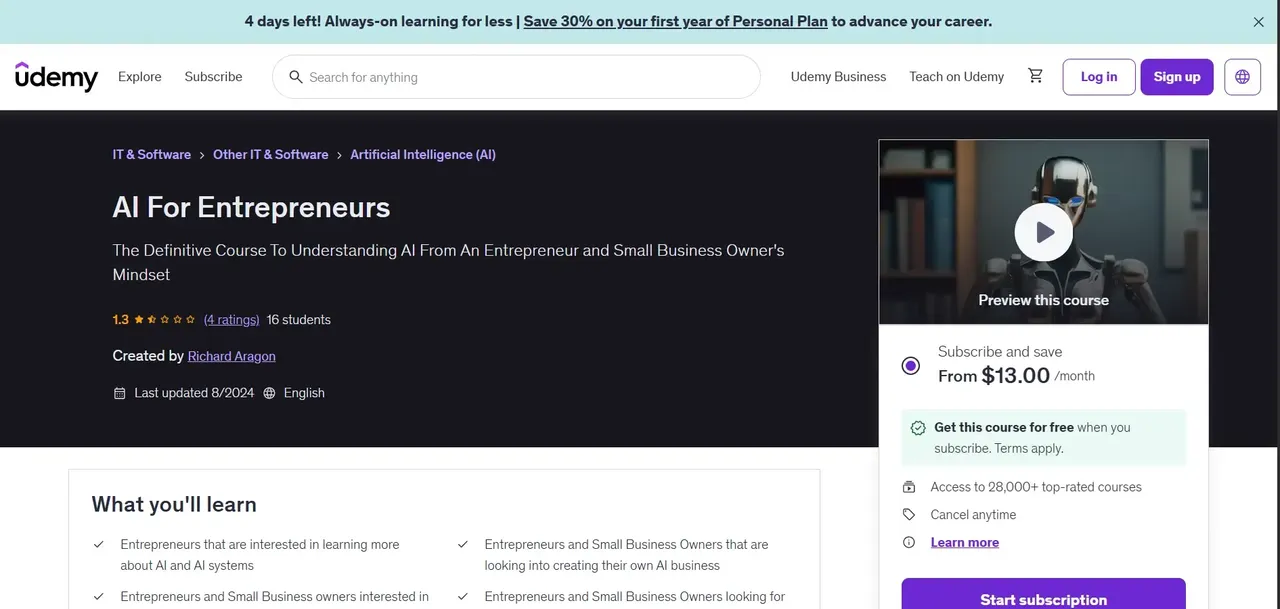Viewport: 1280px width, 609px height.
Task: Click the Log in button
Action: click(x=1099, y=77)
